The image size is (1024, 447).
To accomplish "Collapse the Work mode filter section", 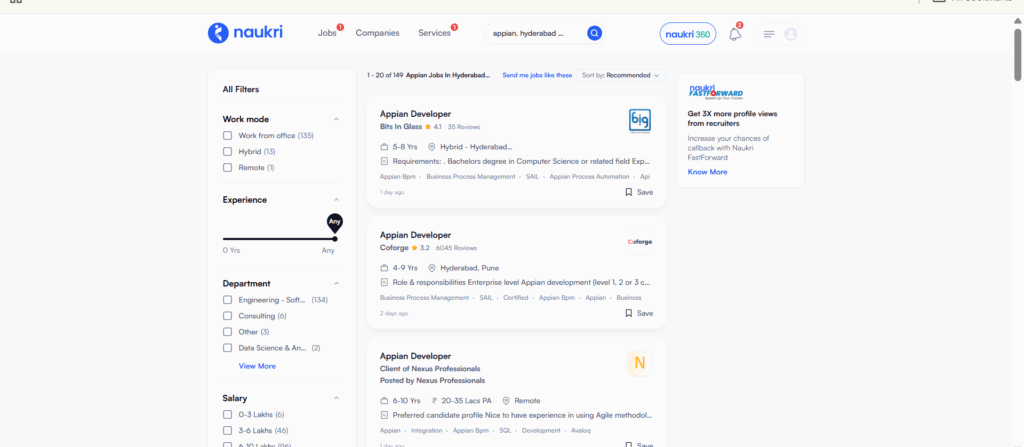I will [x=336, y=119].
